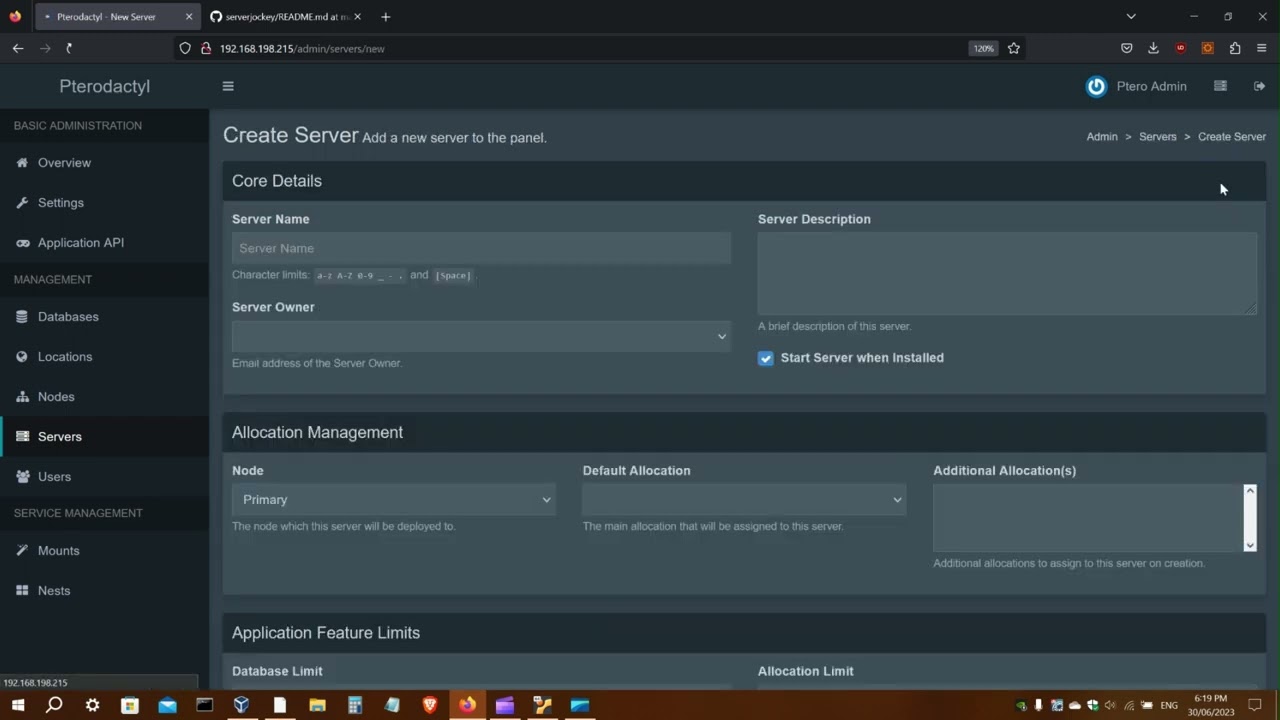This screenshot has width=1280, height=720.
Task: Open the Server Owner dropdown
Action: pos(481,336)
